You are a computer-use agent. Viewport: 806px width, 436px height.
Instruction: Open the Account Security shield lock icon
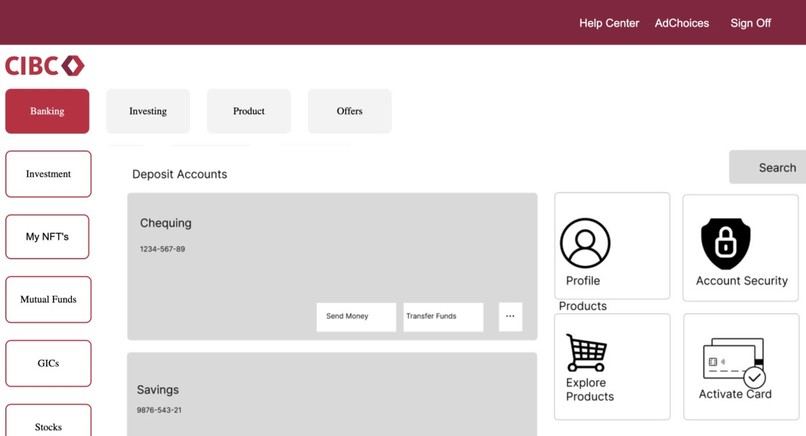coord(725,244)
